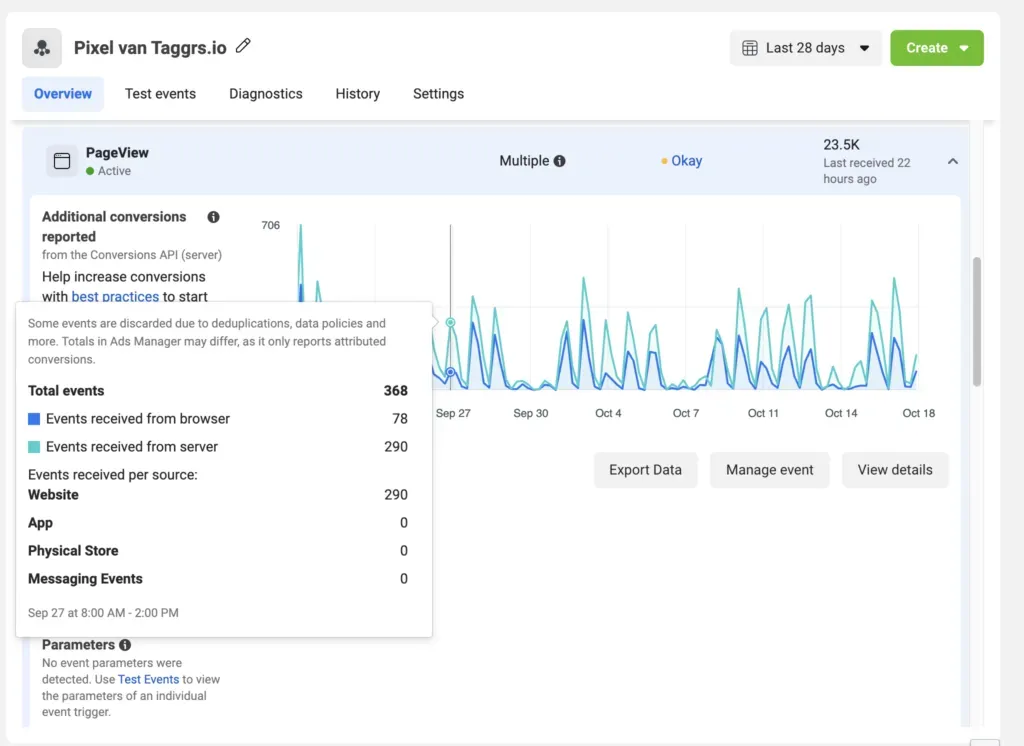Viewport: 1024px width, 746px height.
Task: Click the pixel avatar icon beside title
Action: coord(42,48)
